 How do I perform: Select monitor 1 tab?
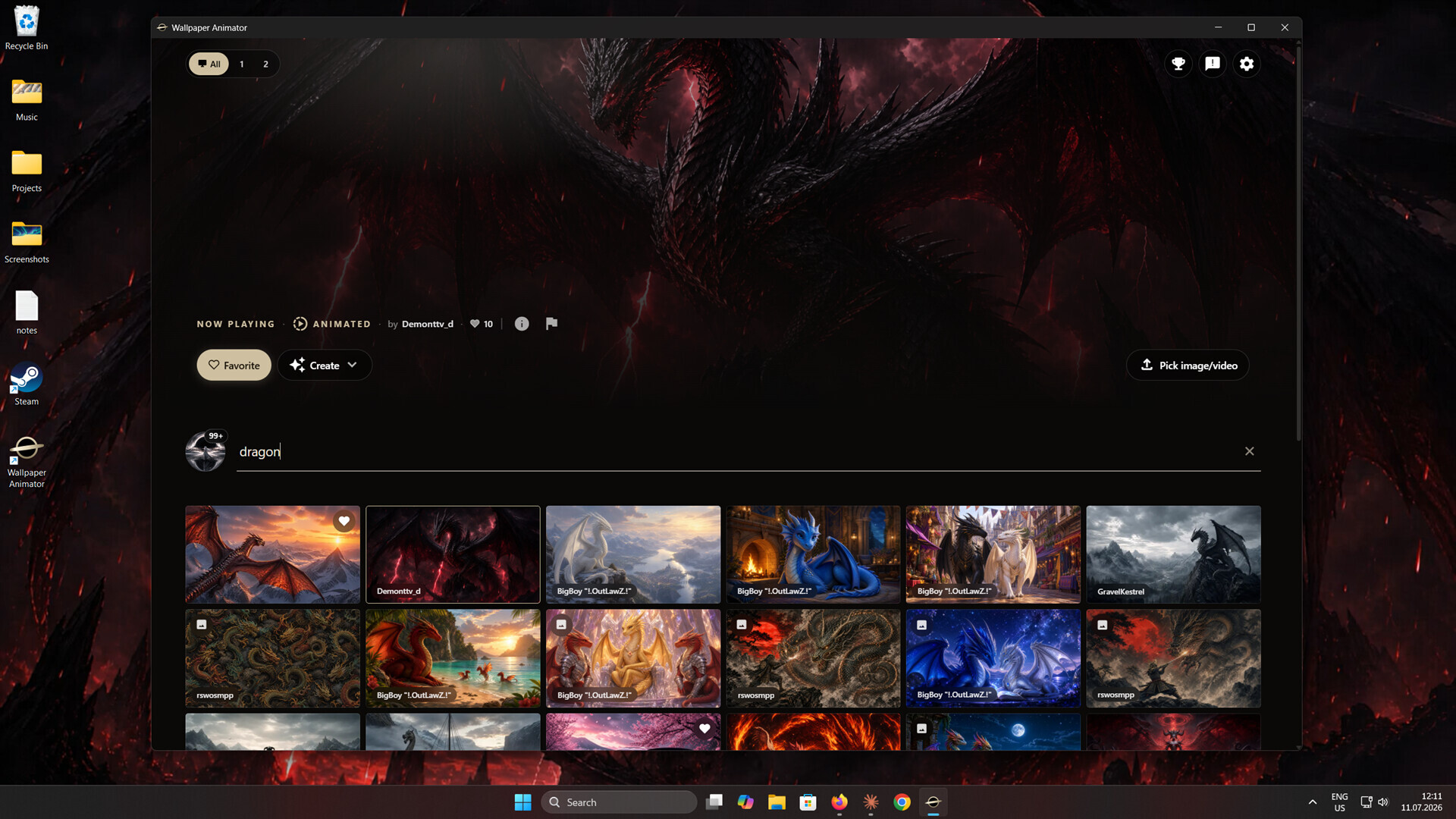tap(242, 64)
